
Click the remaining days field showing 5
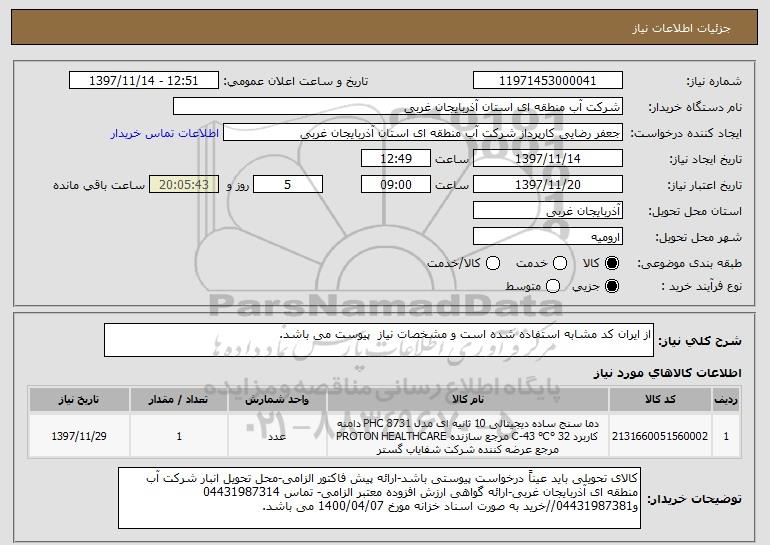[x=288, y=185]
